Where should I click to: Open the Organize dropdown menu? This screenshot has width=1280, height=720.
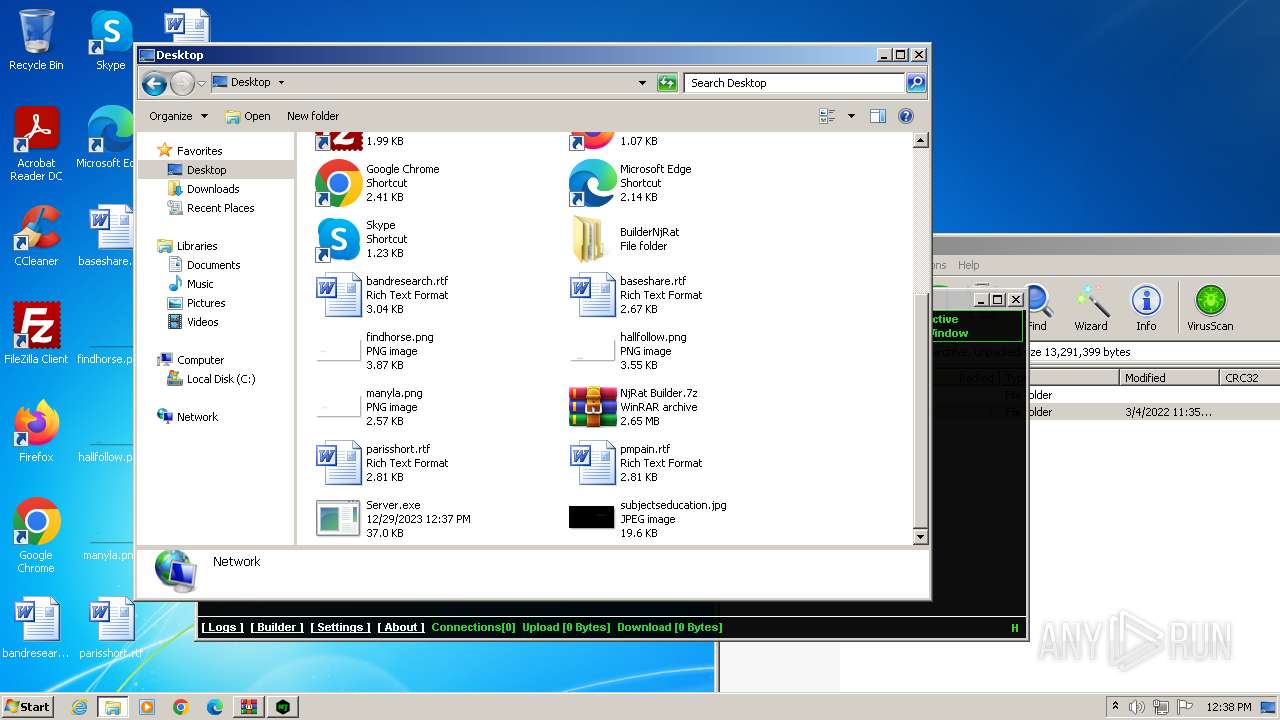[x=178, y=116]
